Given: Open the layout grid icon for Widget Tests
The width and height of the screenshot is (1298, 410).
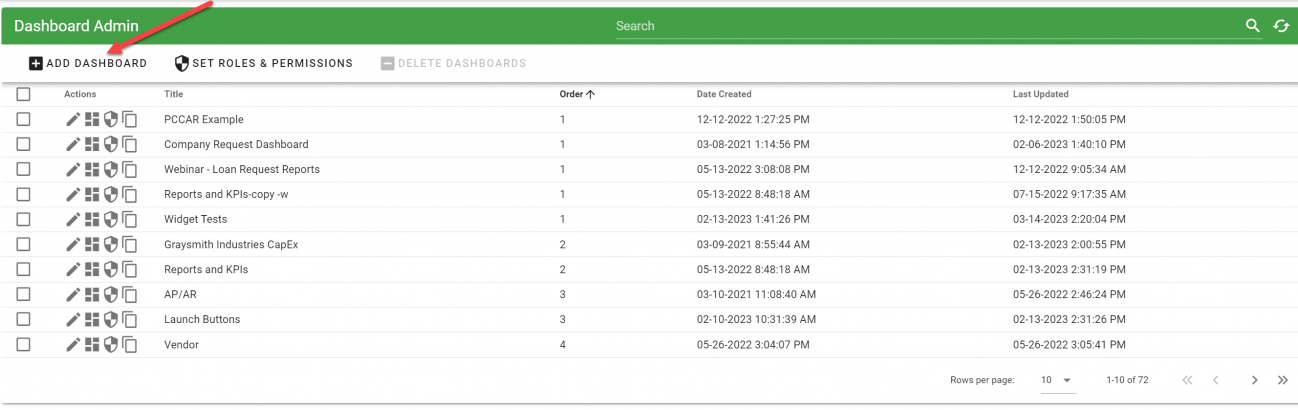Looking at the screenshot, I should [92, 219].
